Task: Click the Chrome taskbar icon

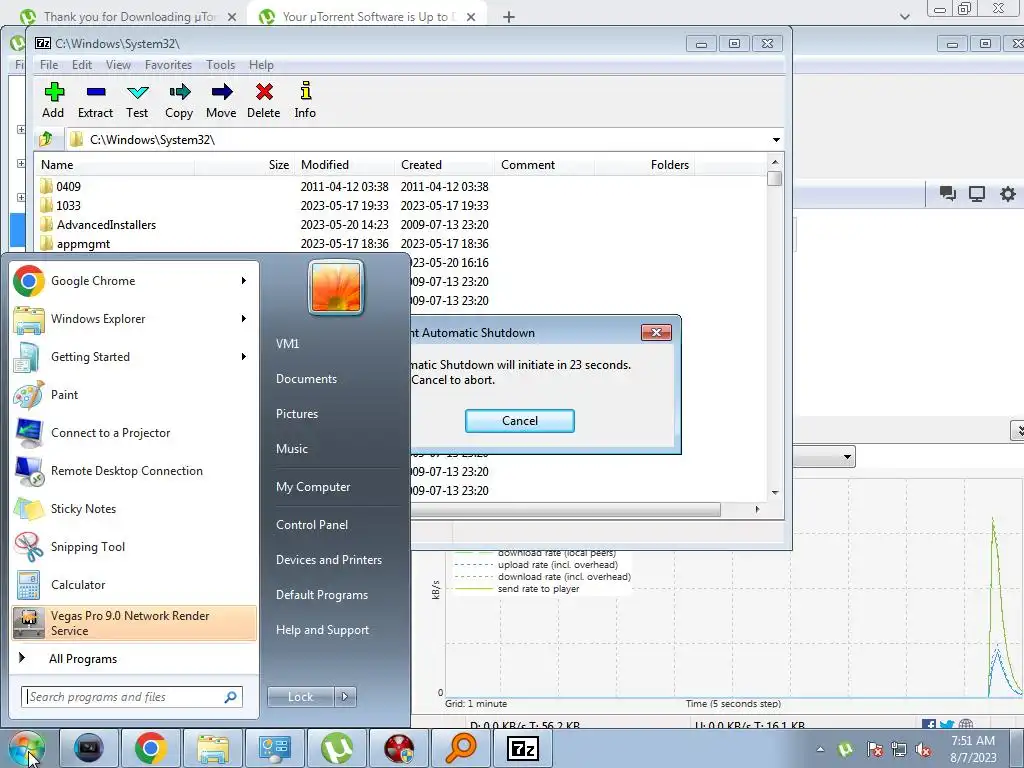Action: tap(151, 748)
